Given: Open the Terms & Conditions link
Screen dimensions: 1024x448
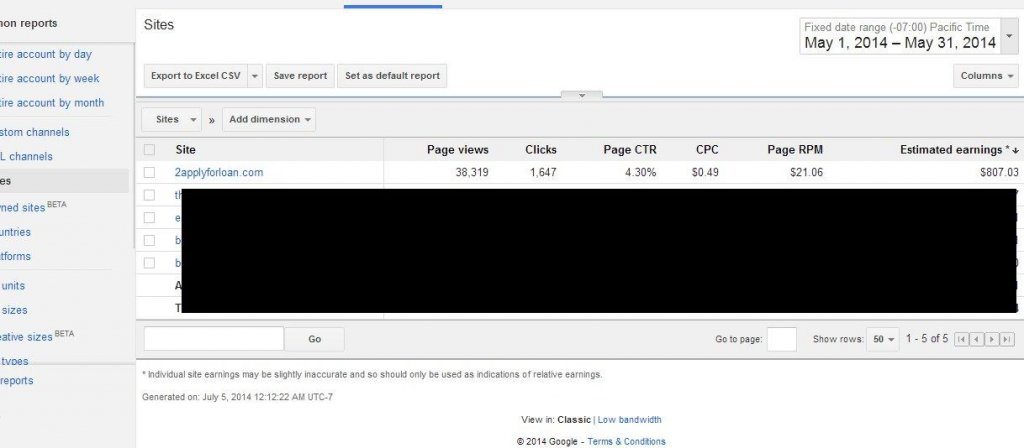Looking at the screenshot, I should [x=626, y=441].
